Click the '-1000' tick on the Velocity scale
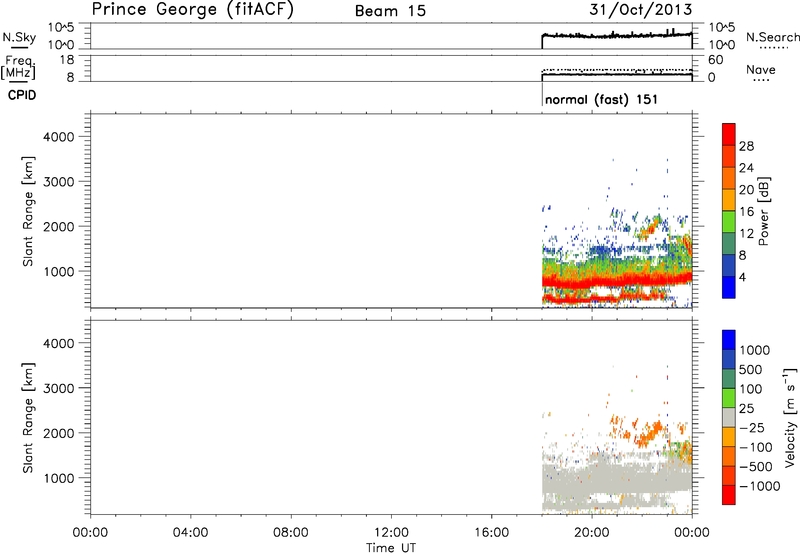This screenshot has width=800, height=554. [x=759, y=486]
